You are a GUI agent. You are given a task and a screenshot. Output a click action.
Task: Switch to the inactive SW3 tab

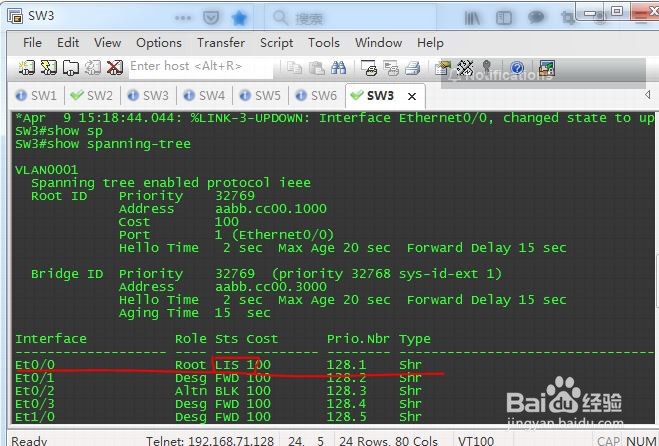coord(148,95)
